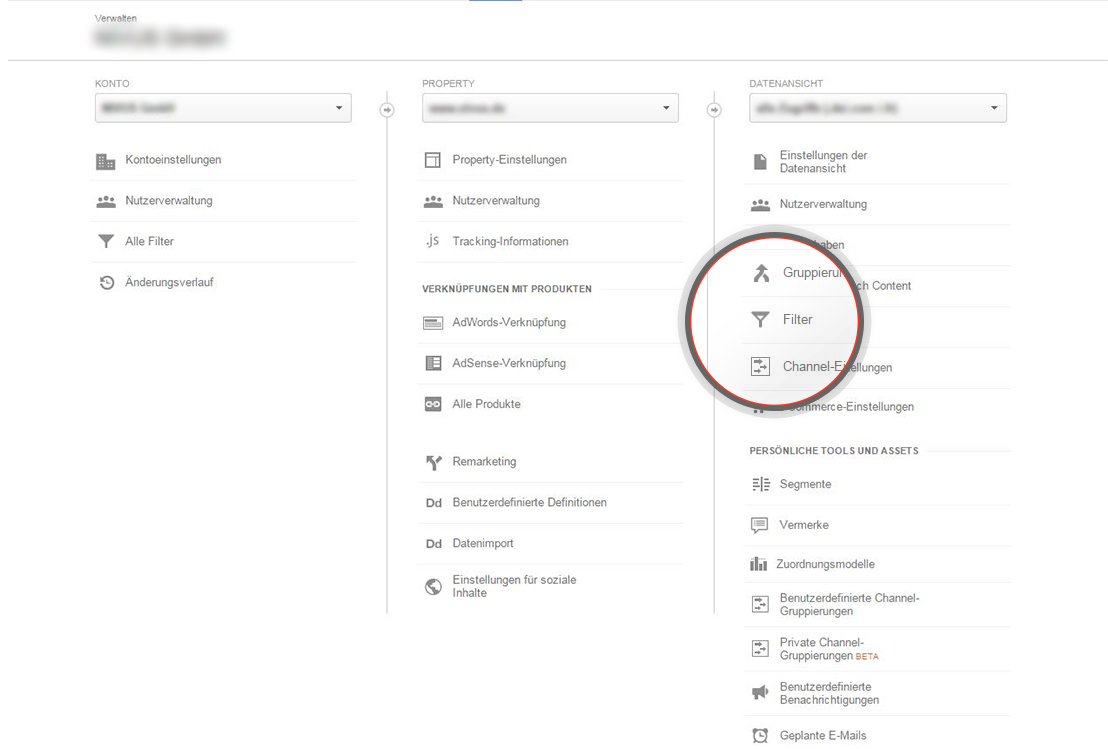Click the Vermerke speech bubble icon
The height and width of the screenshot is (749, 1108).
[x=760, y=525]
